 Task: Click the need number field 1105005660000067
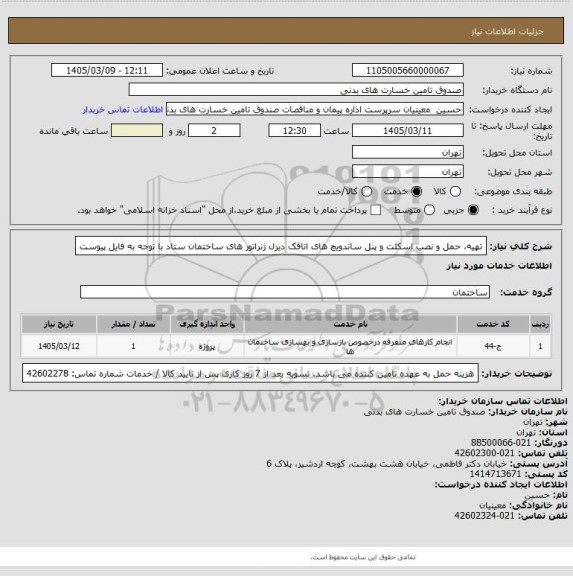[x=408, y=70]
